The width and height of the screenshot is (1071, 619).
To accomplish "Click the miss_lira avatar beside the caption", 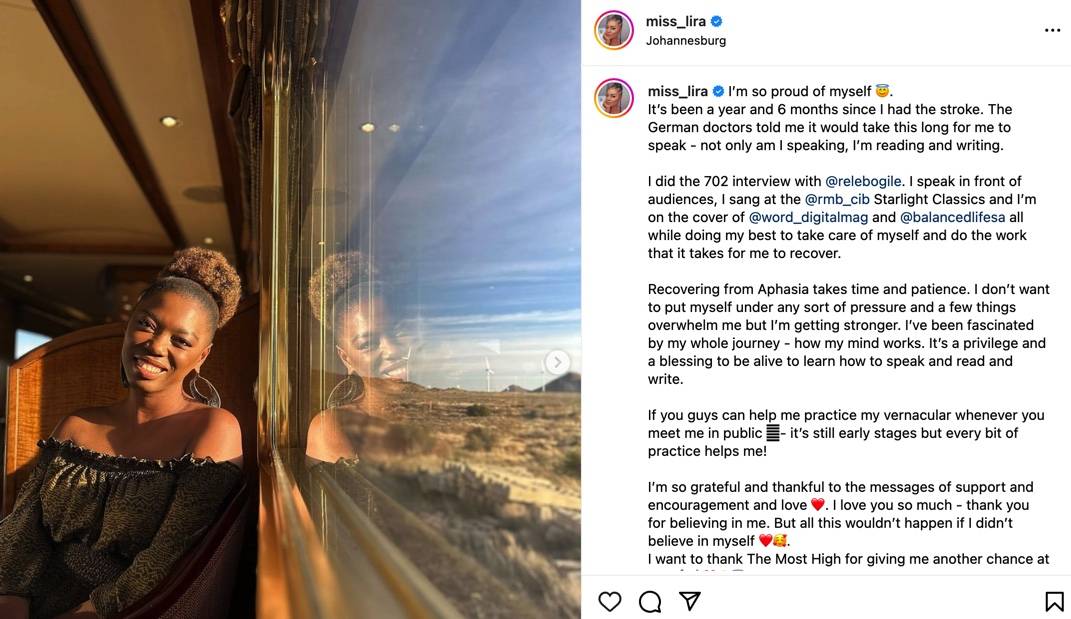I will pos(613,98).
